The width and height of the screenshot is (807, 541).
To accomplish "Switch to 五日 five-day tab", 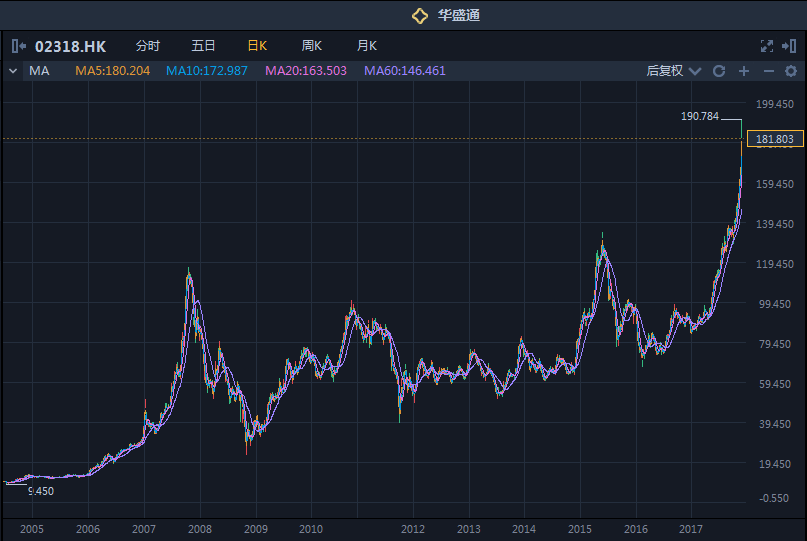I will (x=203, y=46).
